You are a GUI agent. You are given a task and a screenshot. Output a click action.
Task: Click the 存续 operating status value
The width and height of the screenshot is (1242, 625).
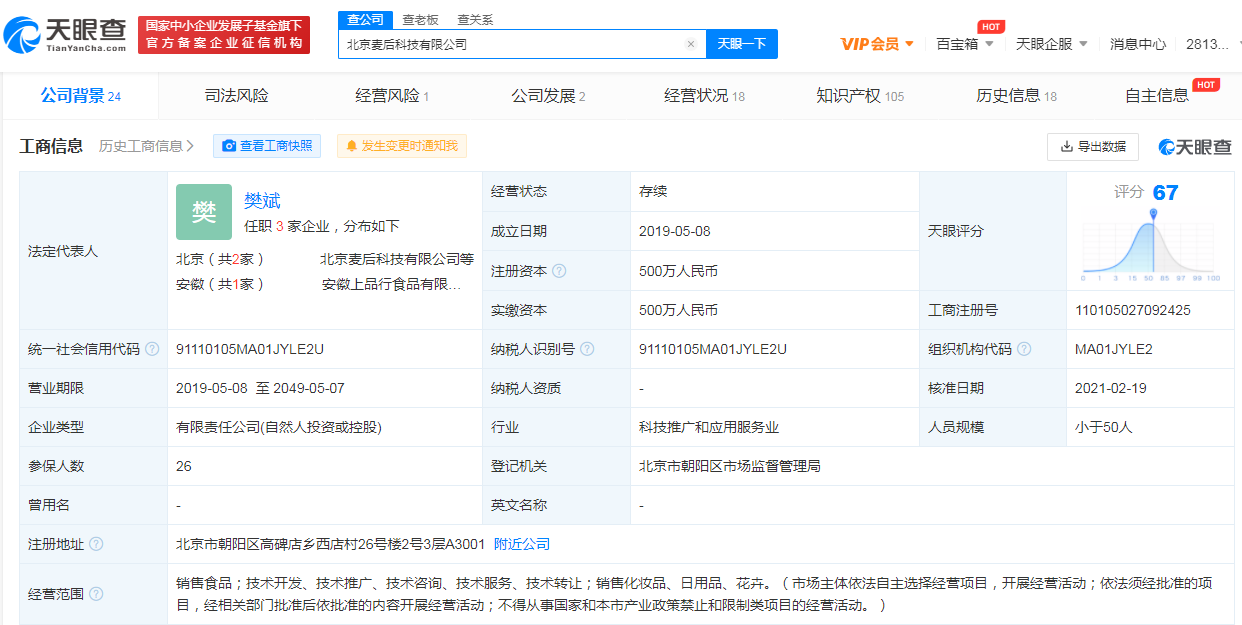[653, 191]
